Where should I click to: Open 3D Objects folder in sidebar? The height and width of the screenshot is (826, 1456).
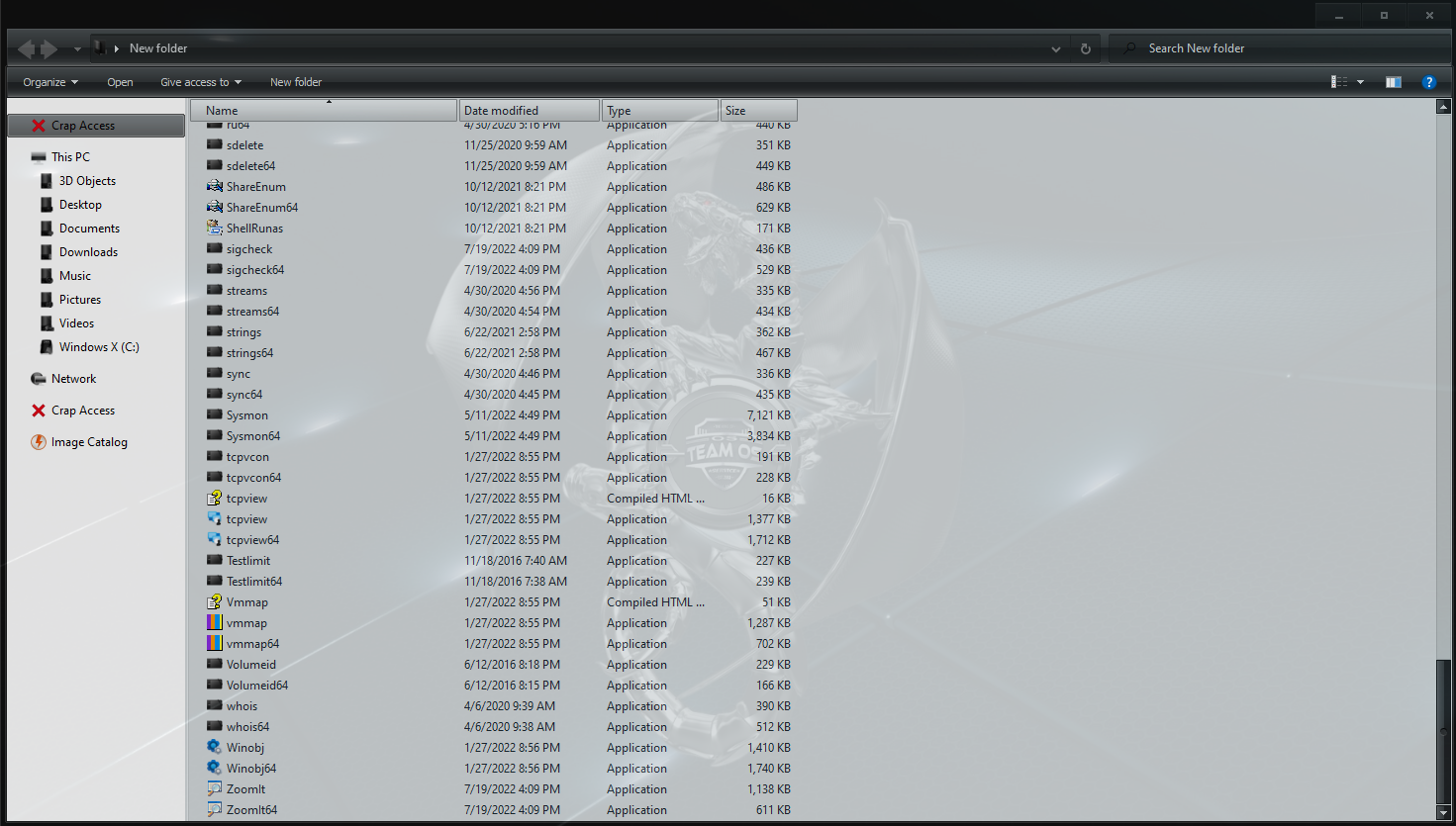coord(87,181)
